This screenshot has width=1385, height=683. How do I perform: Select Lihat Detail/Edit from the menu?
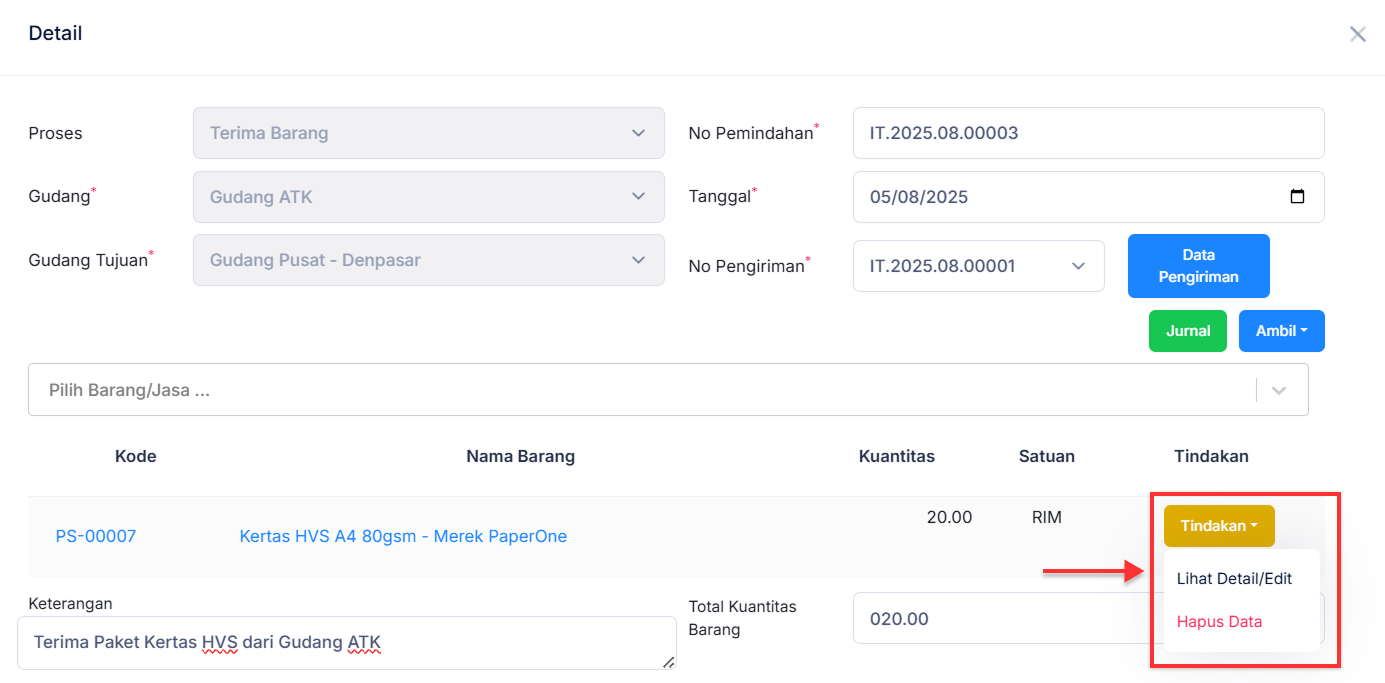click(1234, 579)
